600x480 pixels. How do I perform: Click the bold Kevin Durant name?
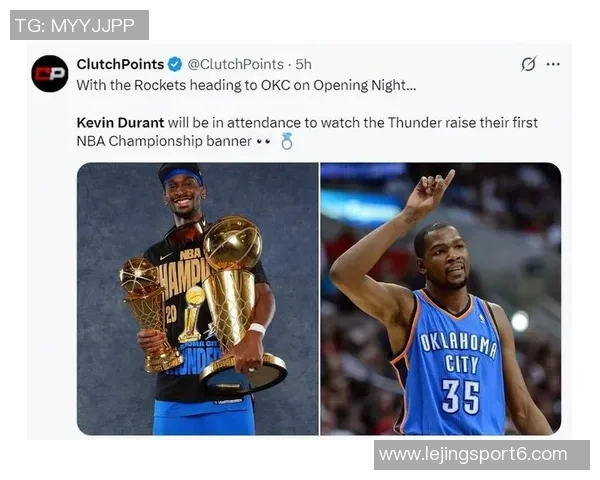click(x=120, y=123)
